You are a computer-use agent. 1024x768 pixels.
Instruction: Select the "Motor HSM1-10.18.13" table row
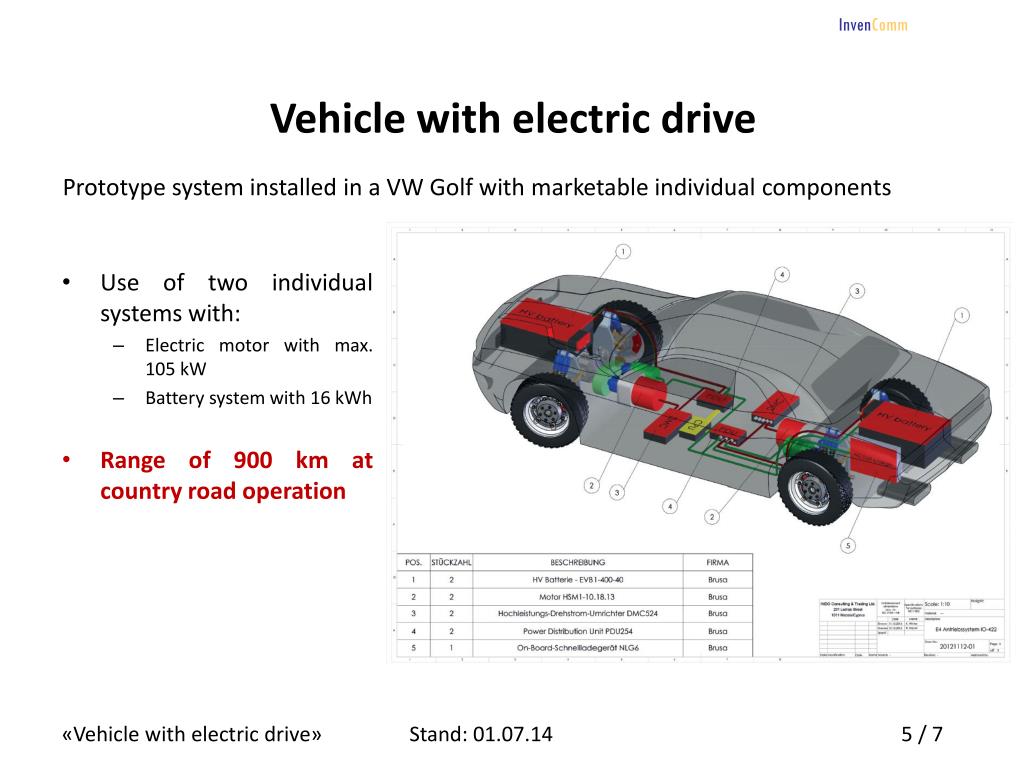pos(575,597)
